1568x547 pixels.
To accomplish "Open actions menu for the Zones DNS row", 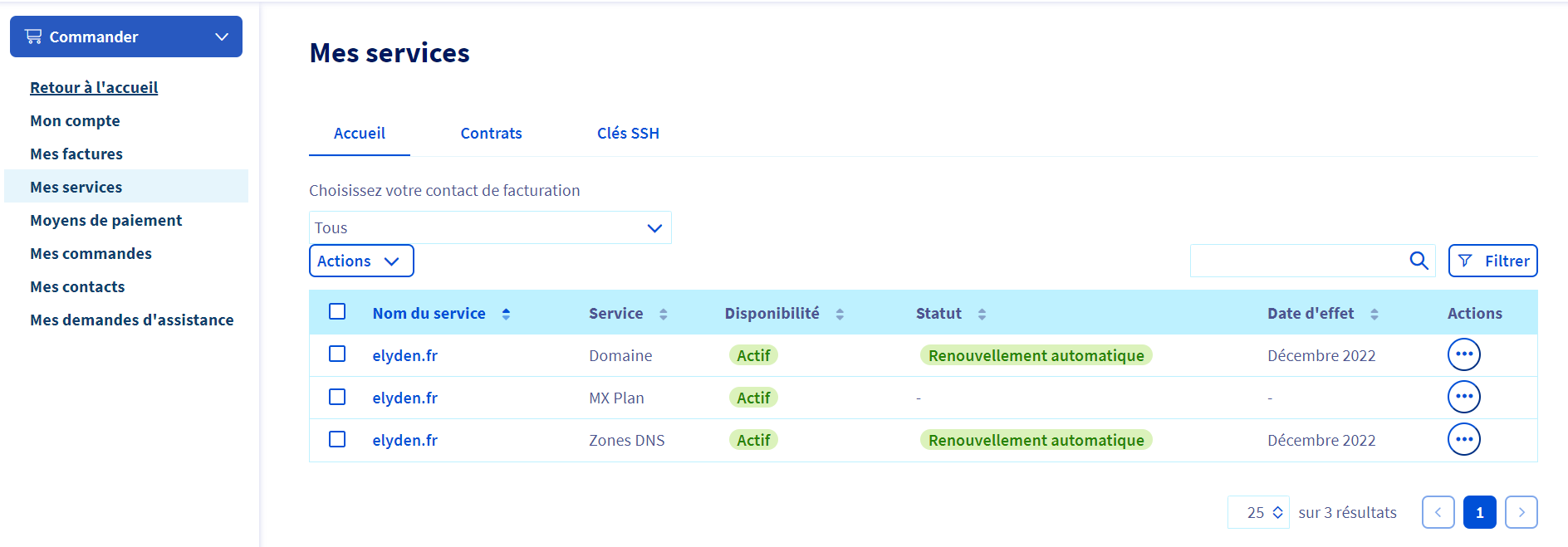I will (x=1463, y=439).
